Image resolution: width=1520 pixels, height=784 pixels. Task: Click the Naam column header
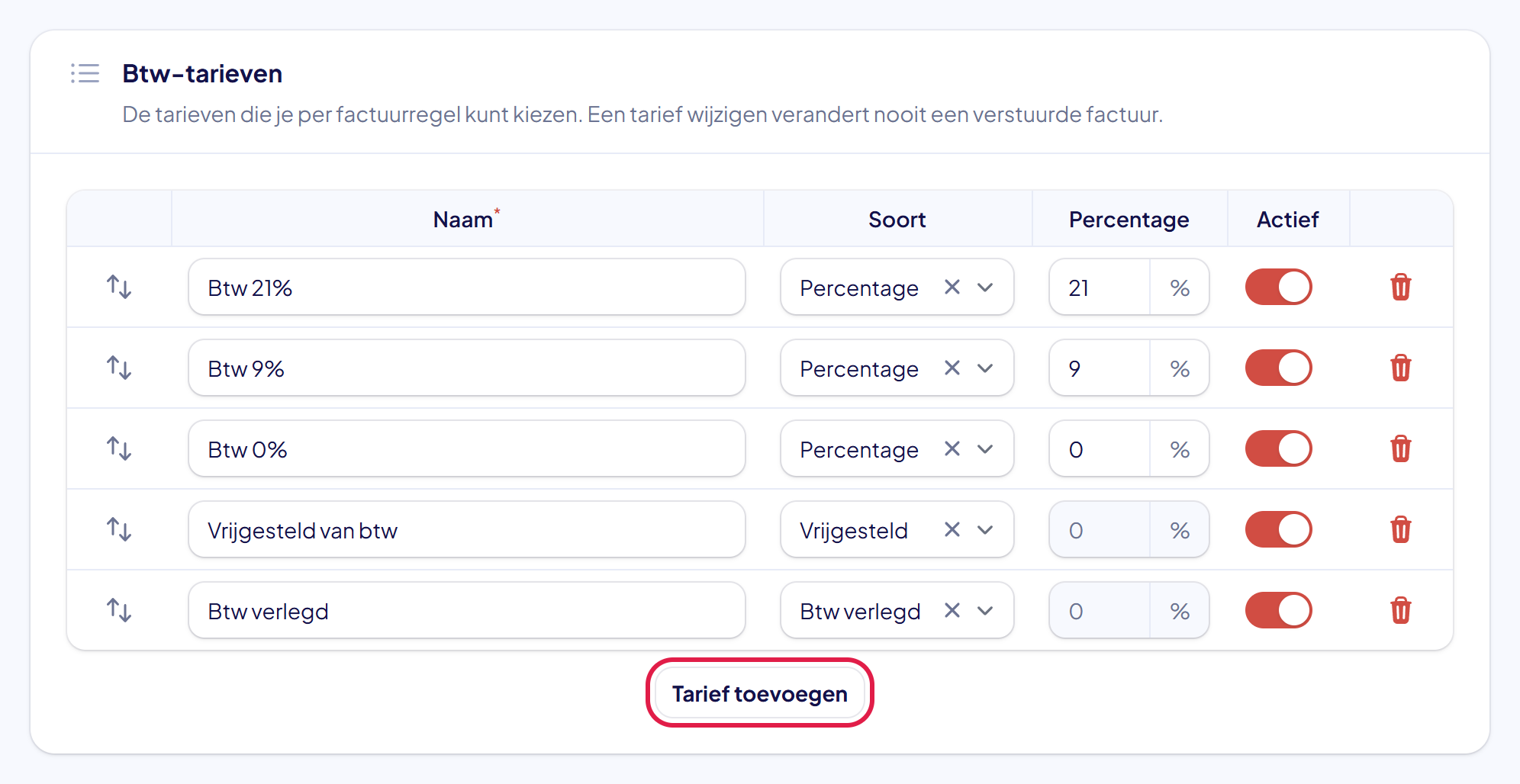pos(466,220)
